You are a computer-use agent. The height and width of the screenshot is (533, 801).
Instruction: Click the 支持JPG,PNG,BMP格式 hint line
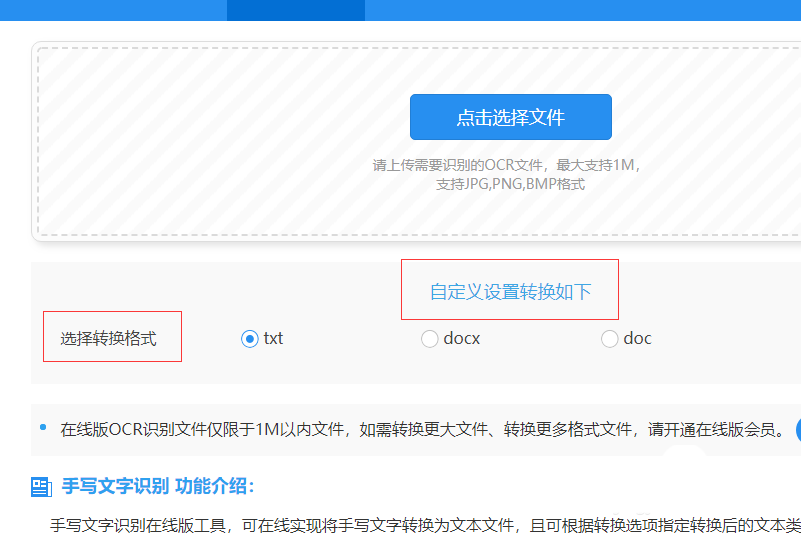click(x=510, y=184)
